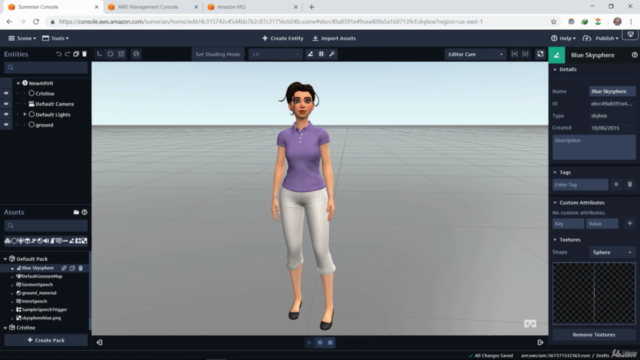Image resolution: width=640 pixels, height=360 pixels.
Task: Click the Blue Skysphere panel help icon
Action: coord(634,55)
